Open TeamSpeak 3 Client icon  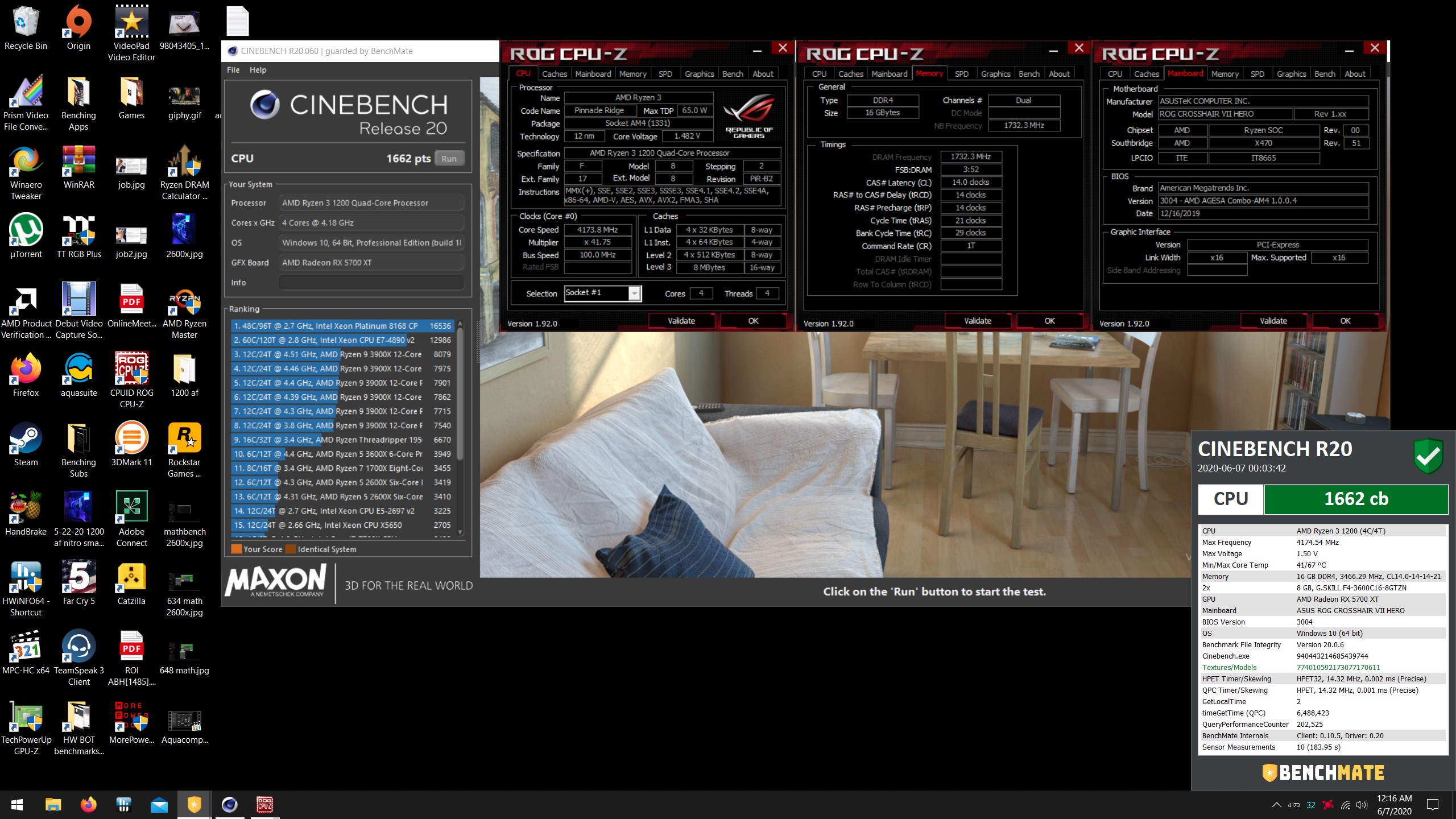pyautogui.click(x=78, y=657)
